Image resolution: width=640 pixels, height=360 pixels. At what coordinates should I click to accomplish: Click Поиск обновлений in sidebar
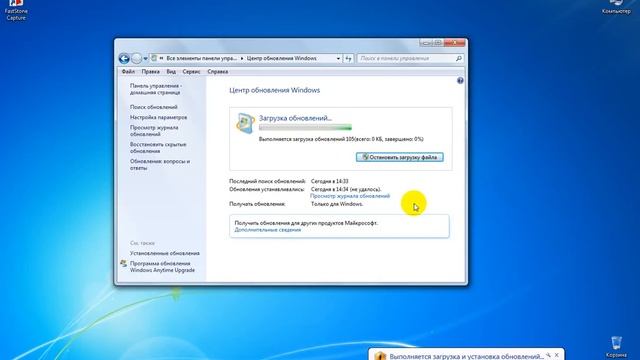pyautogui.click(x=153, y=107)
